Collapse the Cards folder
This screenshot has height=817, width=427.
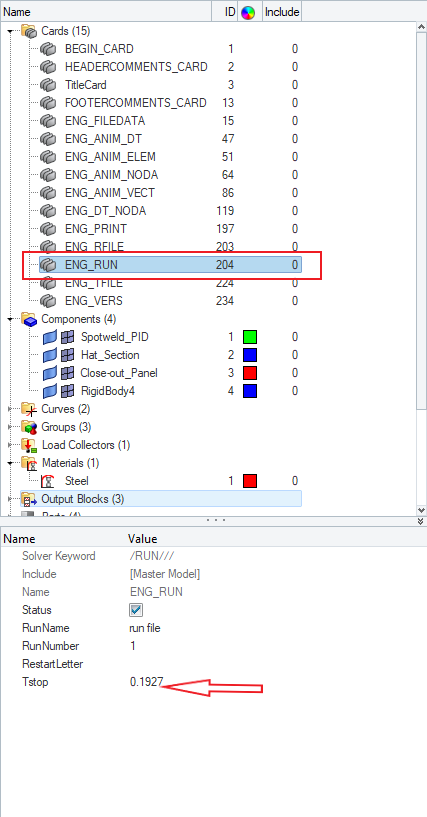pyautogui.click(x=10, y=31)
